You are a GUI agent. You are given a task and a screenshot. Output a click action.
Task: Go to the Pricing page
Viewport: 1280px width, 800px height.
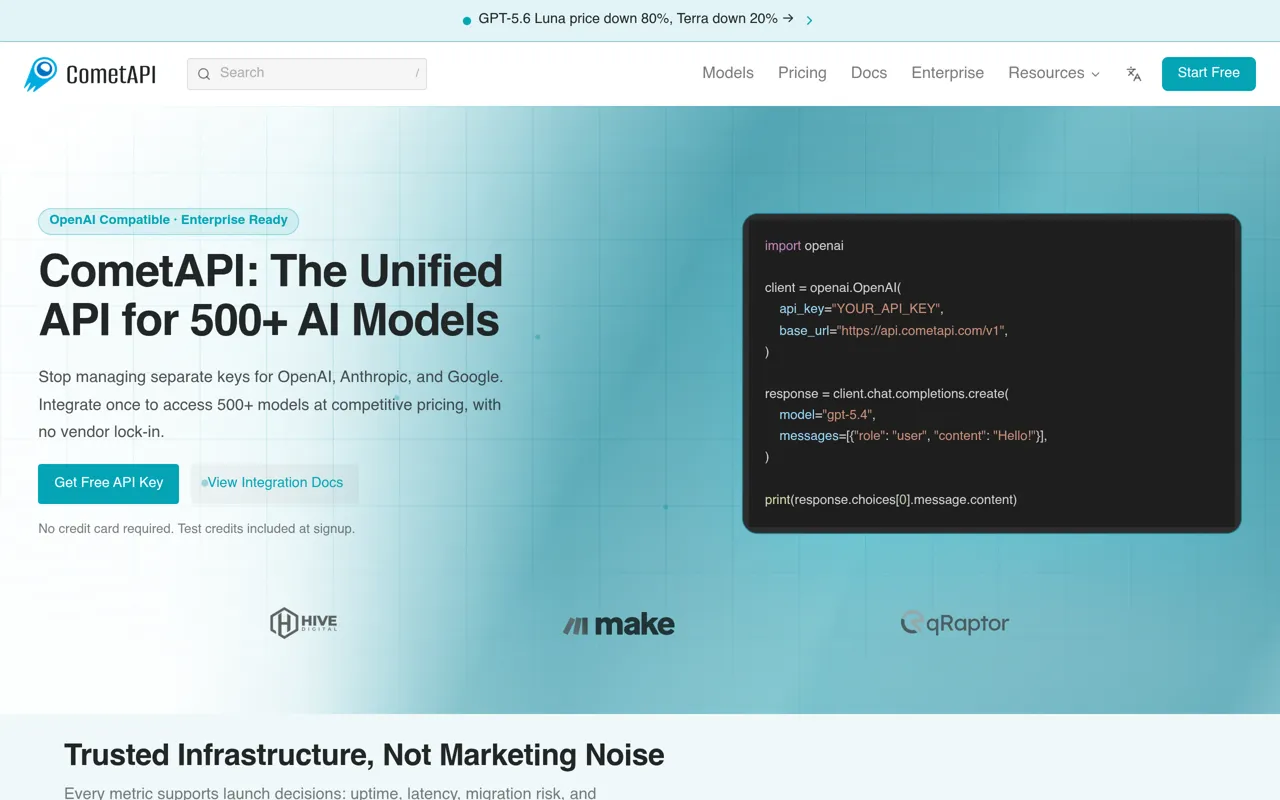[802, 73]
